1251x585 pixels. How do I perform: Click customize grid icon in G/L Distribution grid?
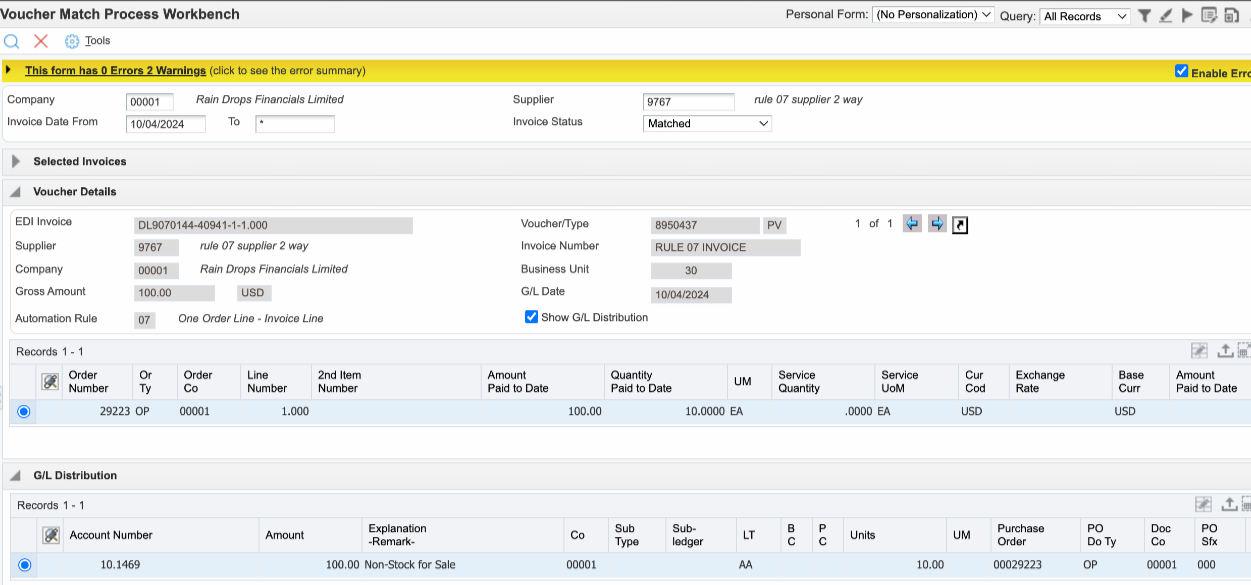pos(1203,505)
